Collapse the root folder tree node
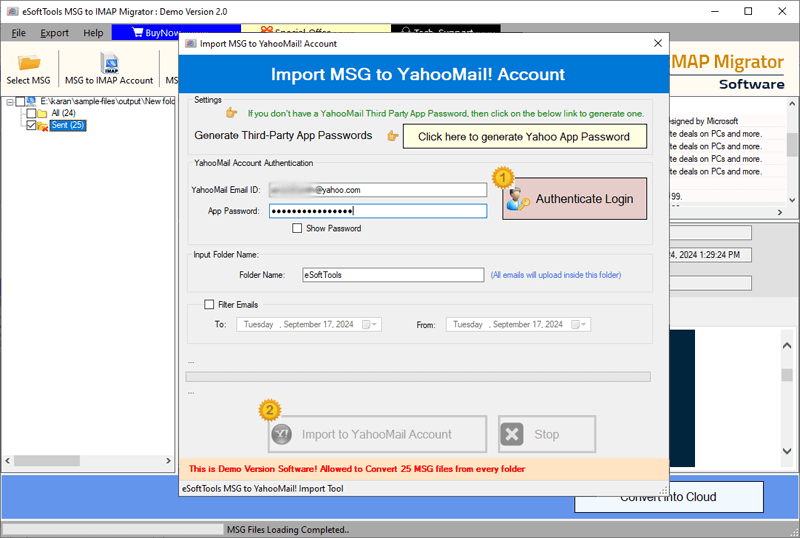Viewport: 800px width, 538px height. pyautogui.click(x=10, y=102)
